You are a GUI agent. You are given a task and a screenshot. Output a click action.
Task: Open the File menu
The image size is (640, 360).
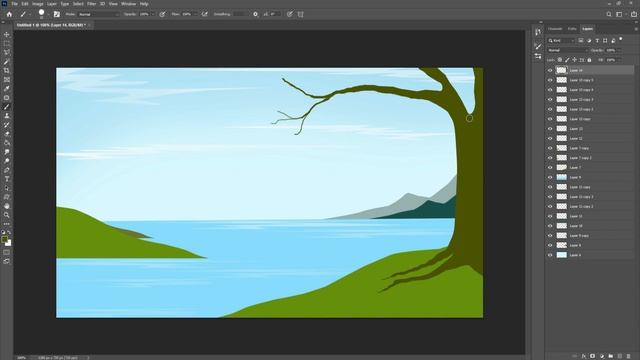pyautogui.click(x=14, y=4)
